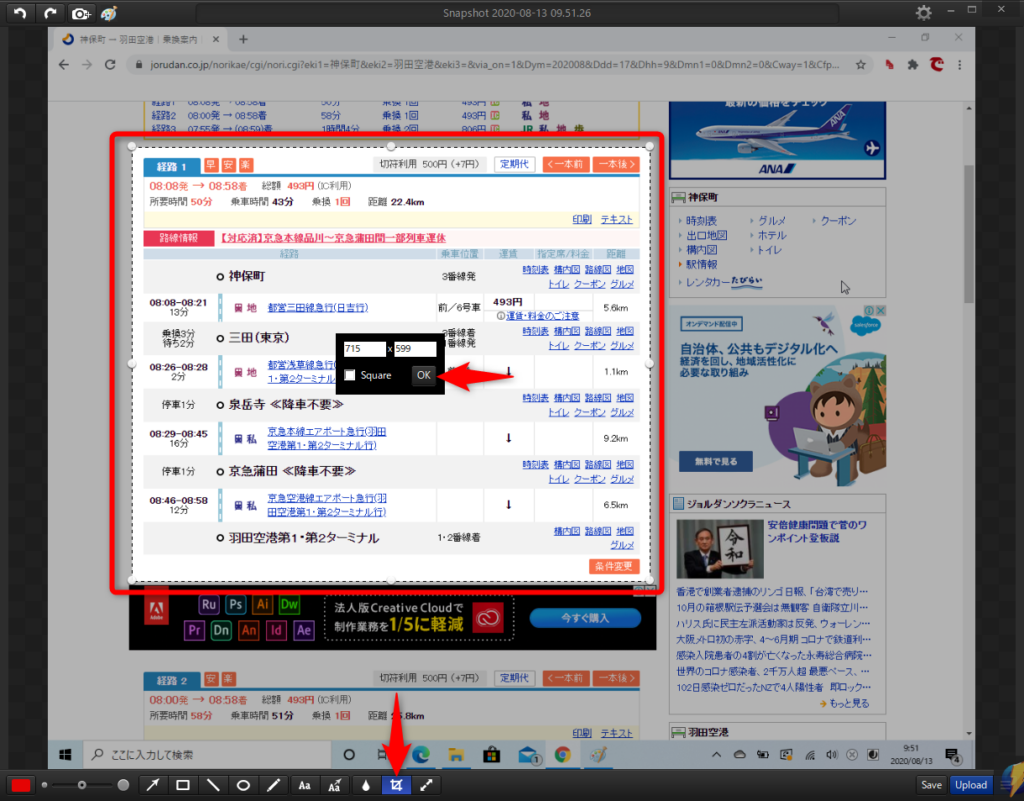Click 一本後 button in 経路1
The height and width of the screenshot is (801, 1024).
point(616,164)
